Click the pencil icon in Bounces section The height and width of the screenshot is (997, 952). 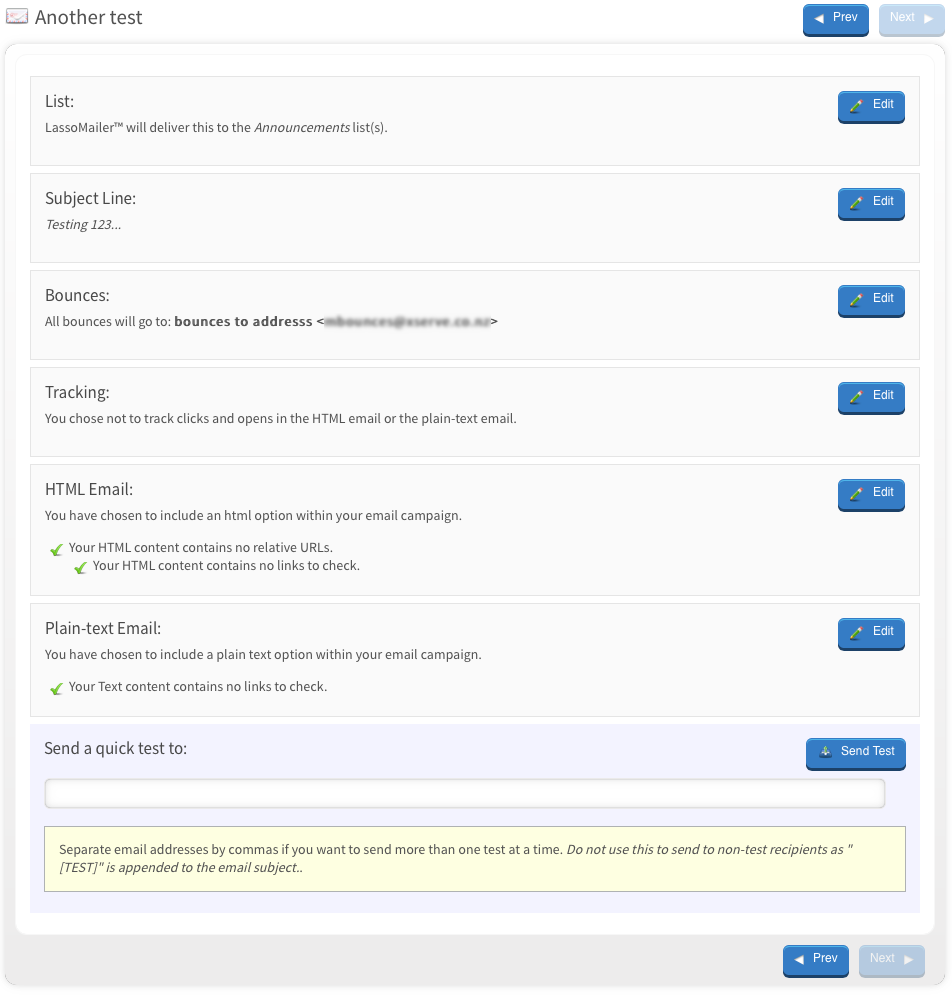click(x=856, y=299)
